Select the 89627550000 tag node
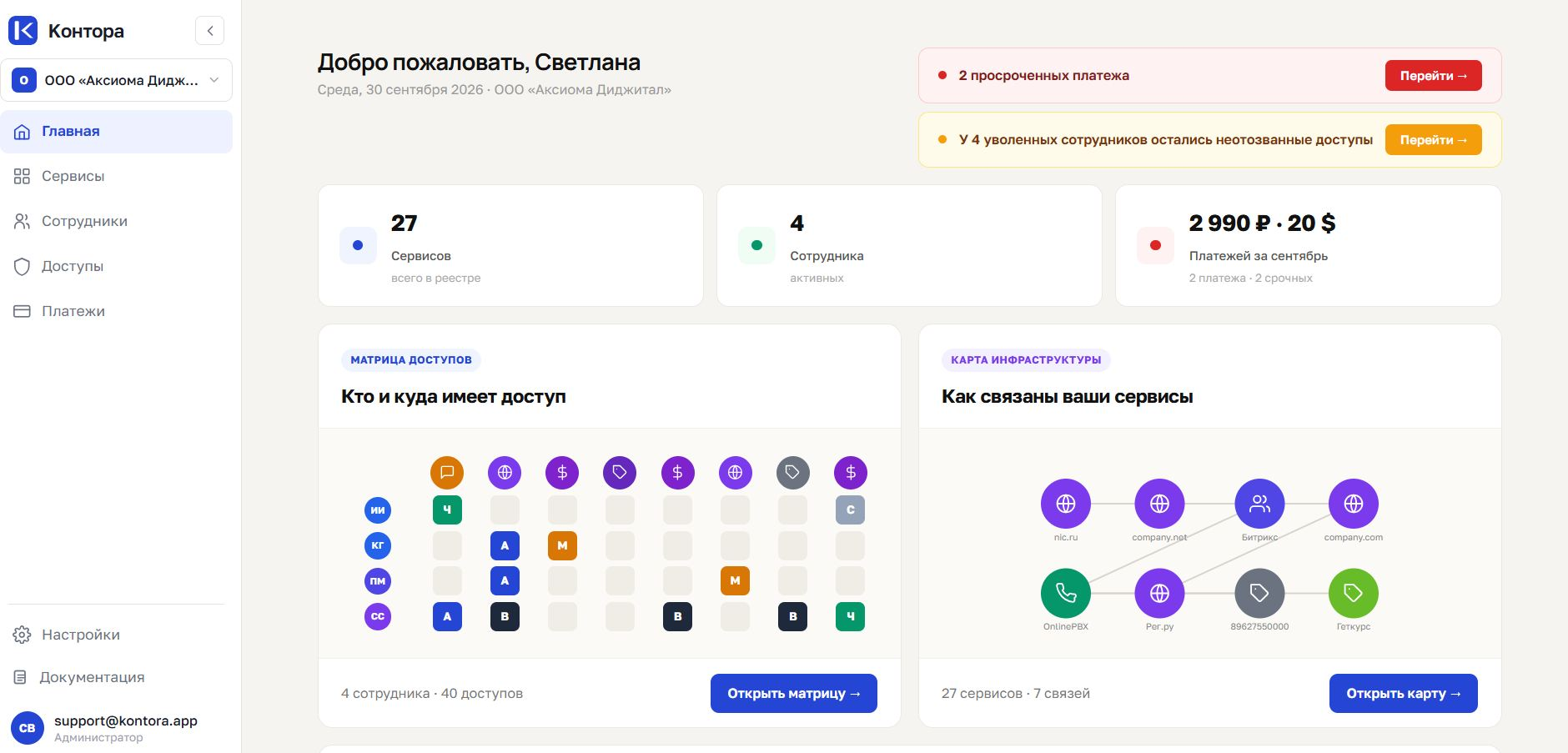The width and height of the screenshot is (1568, 753). 1259,593
